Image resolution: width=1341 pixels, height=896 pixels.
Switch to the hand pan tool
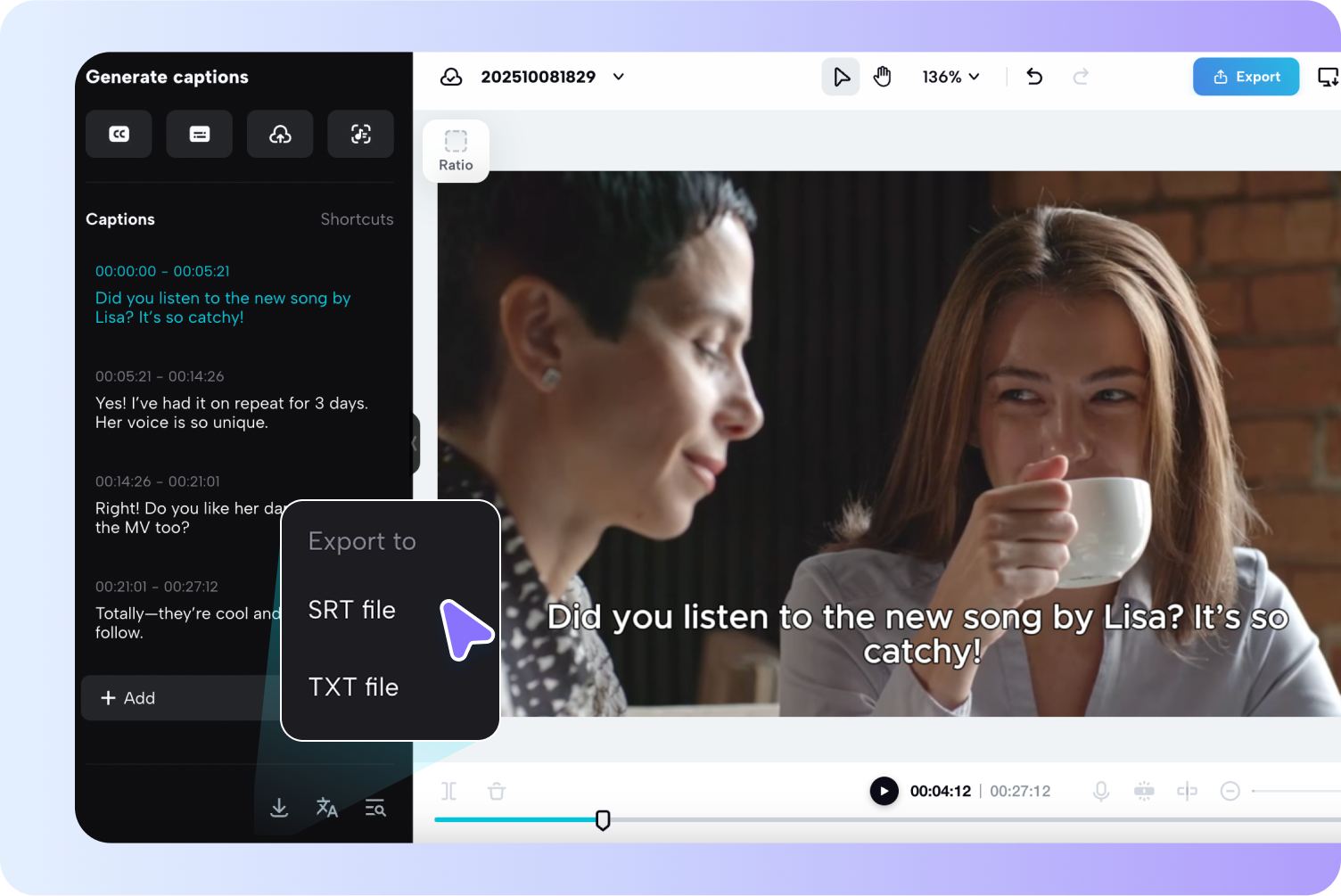point(883,77)
